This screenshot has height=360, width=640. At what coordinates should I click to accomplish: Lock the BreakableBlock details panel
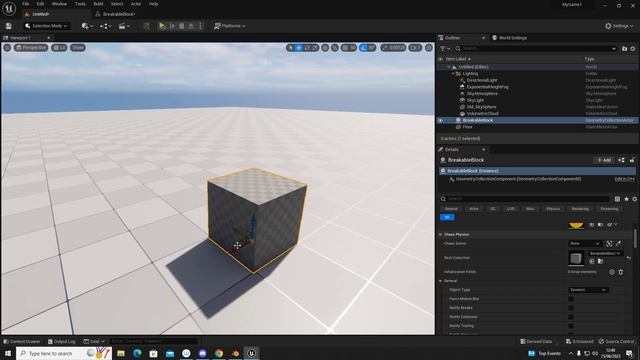[632, 160]
